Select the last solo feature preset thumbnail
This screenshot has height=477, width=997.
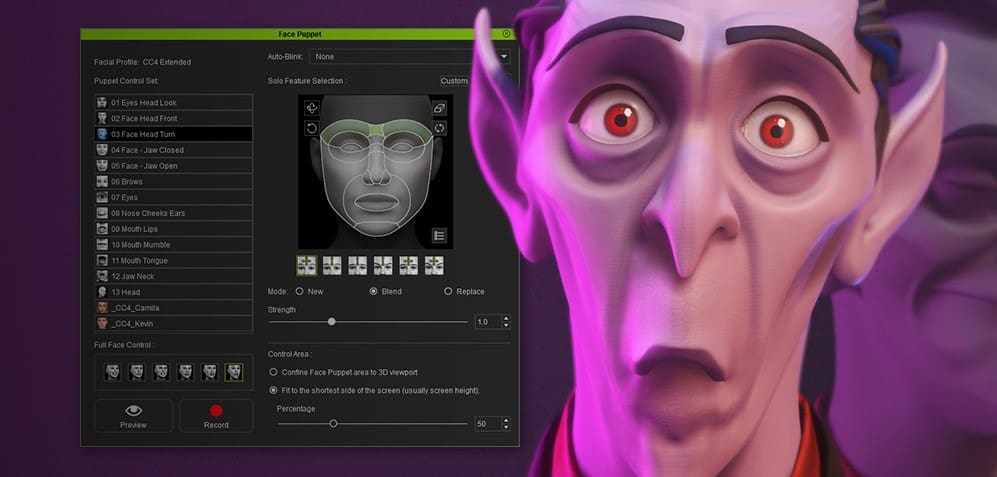(x=434, y=265)
